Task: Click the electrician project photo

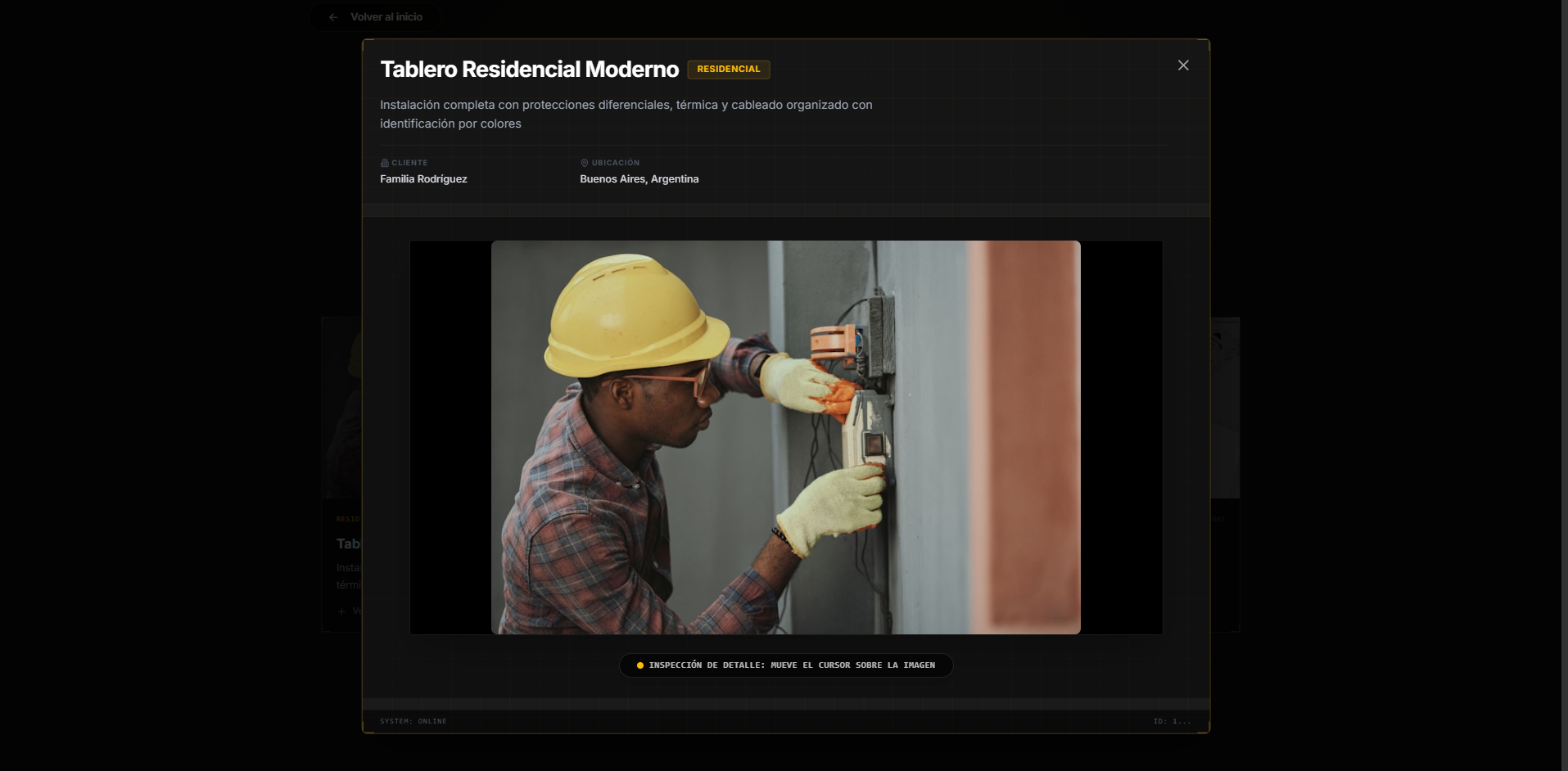Action: tap(786, 437)
